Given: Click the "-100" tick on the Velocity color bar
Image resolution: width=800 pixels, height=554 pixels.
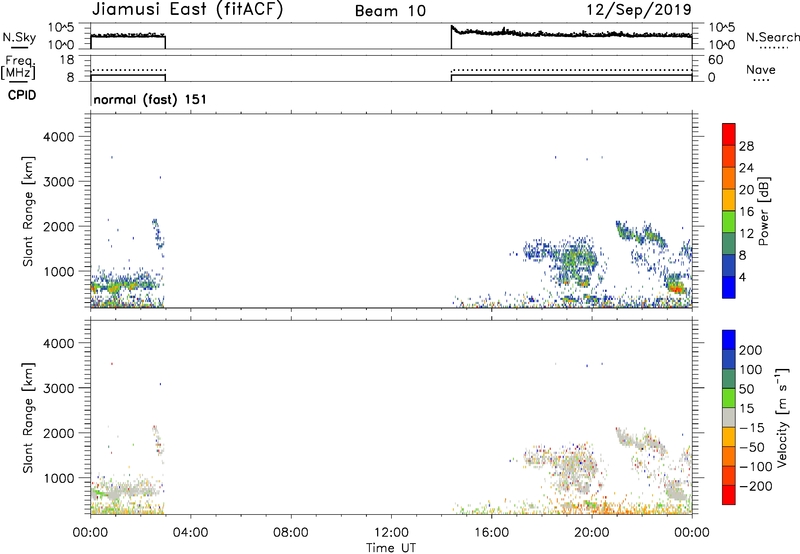Looking at the screenshot, I should point(756,467).
